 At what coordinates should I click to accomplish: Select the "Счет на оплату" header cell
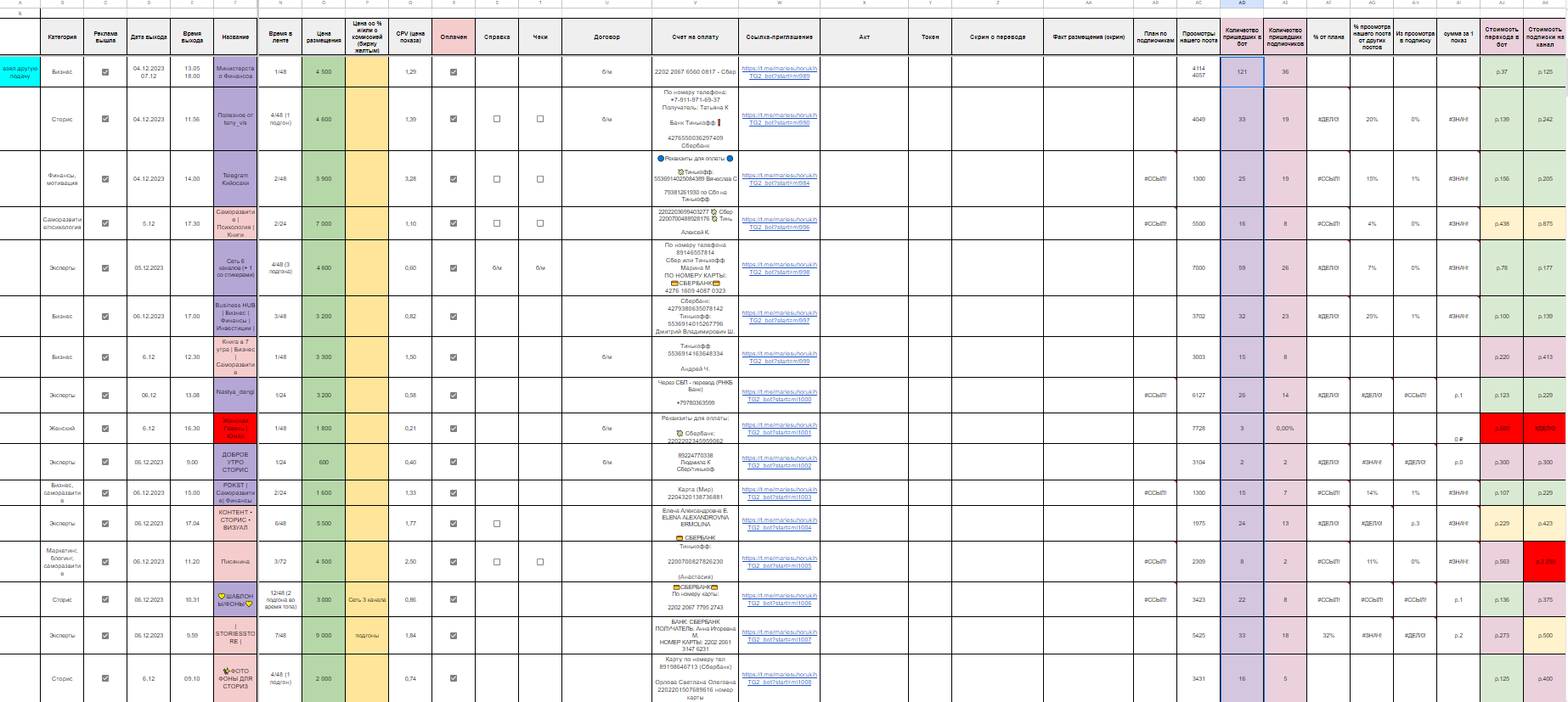tap(696, 37)
